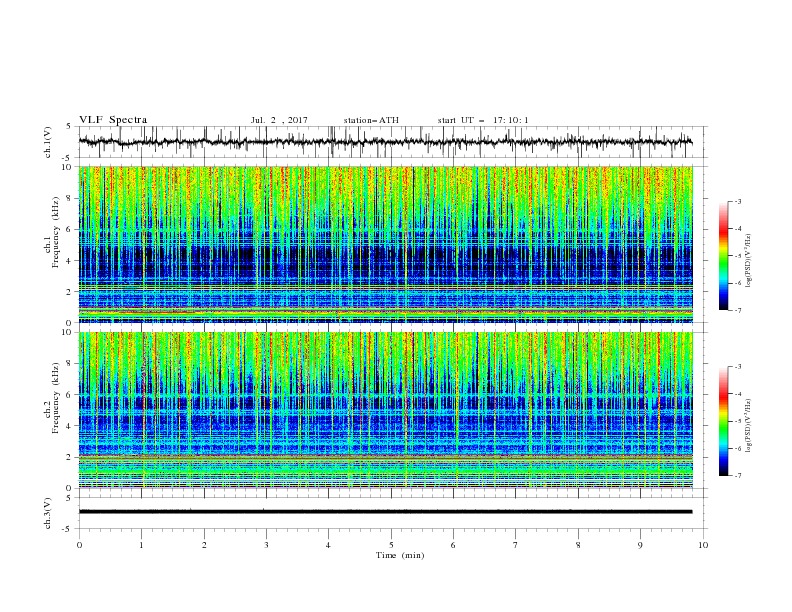Click the ch.1(V) waveform axis label
Image resolution: width=792 pixels, height=612 pixels.
point(48,142)
